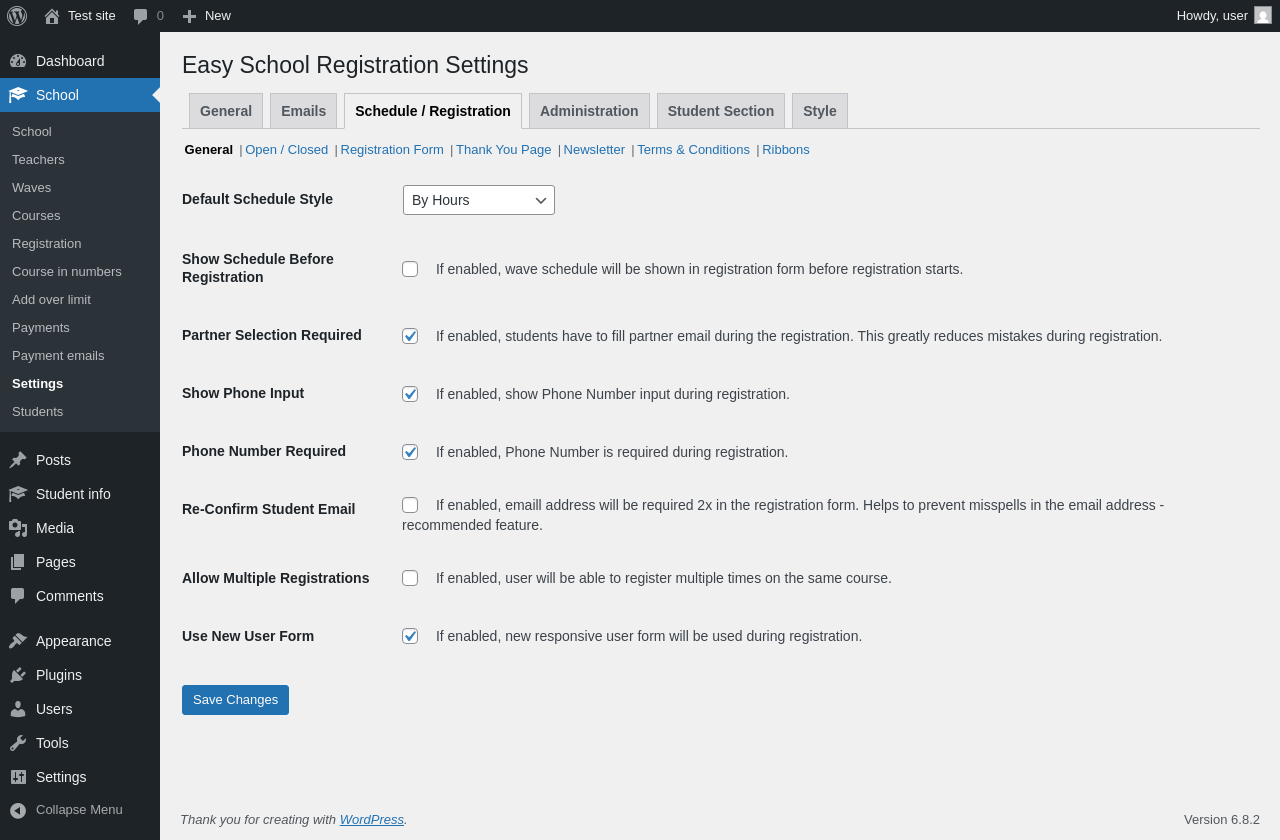This screenshot has height=840, width=1280.
Task: Switch to the Administration tab
Action: [589, 111]
